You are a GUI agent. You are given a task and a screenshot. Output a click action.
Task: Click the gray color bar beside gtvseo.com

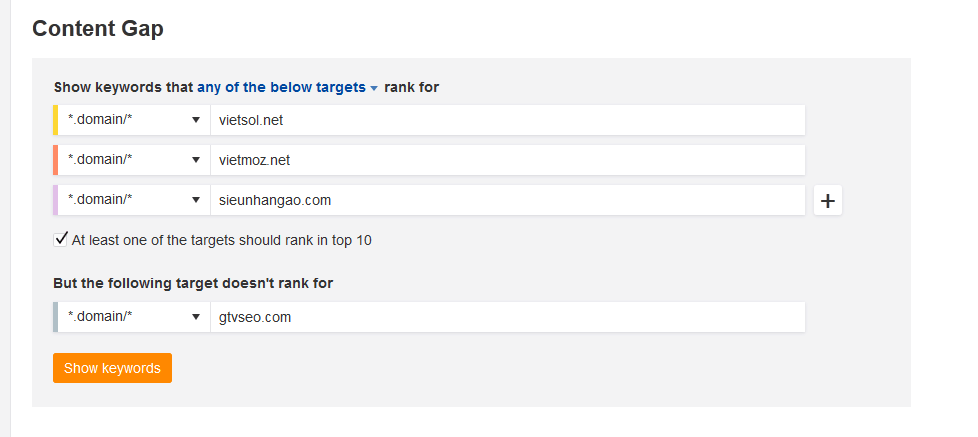pyautogui.click(x=56, y=317)
